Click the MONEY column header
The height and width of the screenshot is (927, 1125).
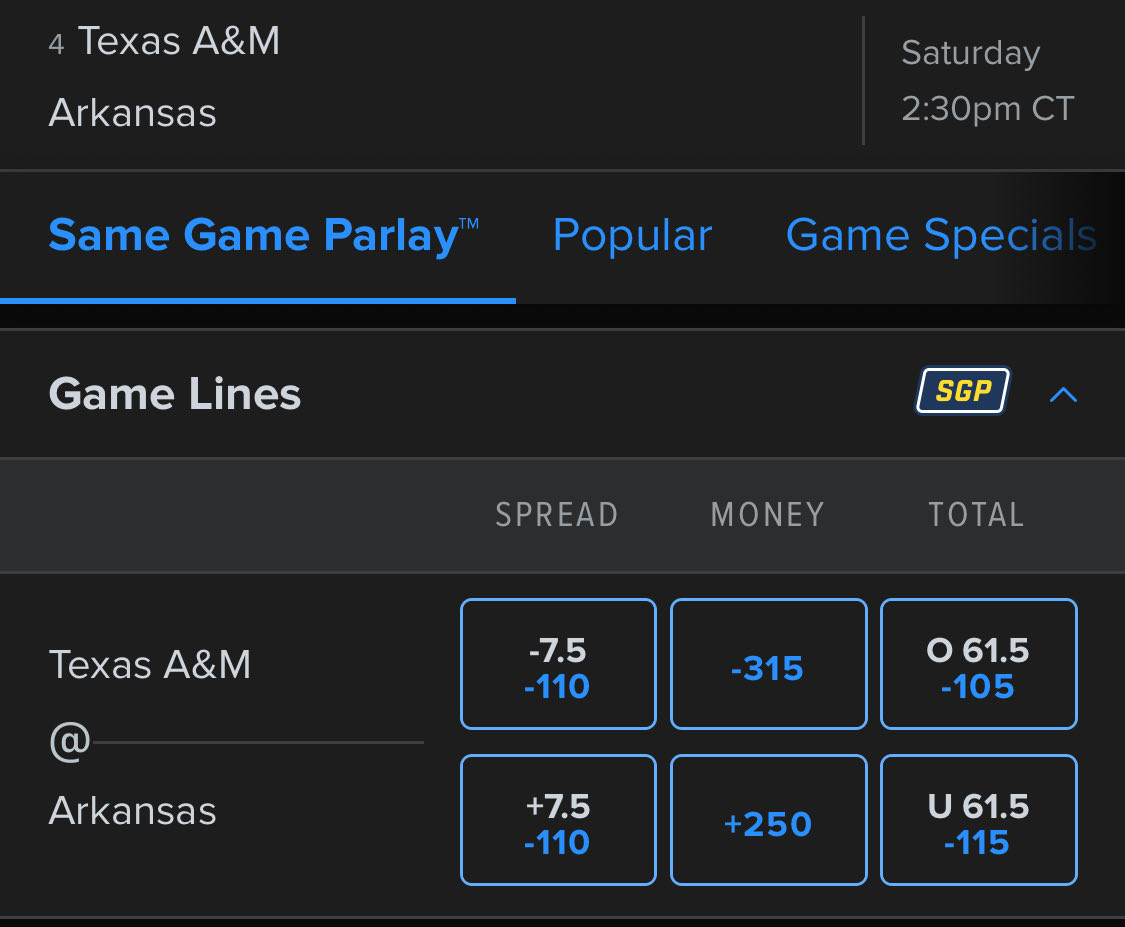[767, 514]
